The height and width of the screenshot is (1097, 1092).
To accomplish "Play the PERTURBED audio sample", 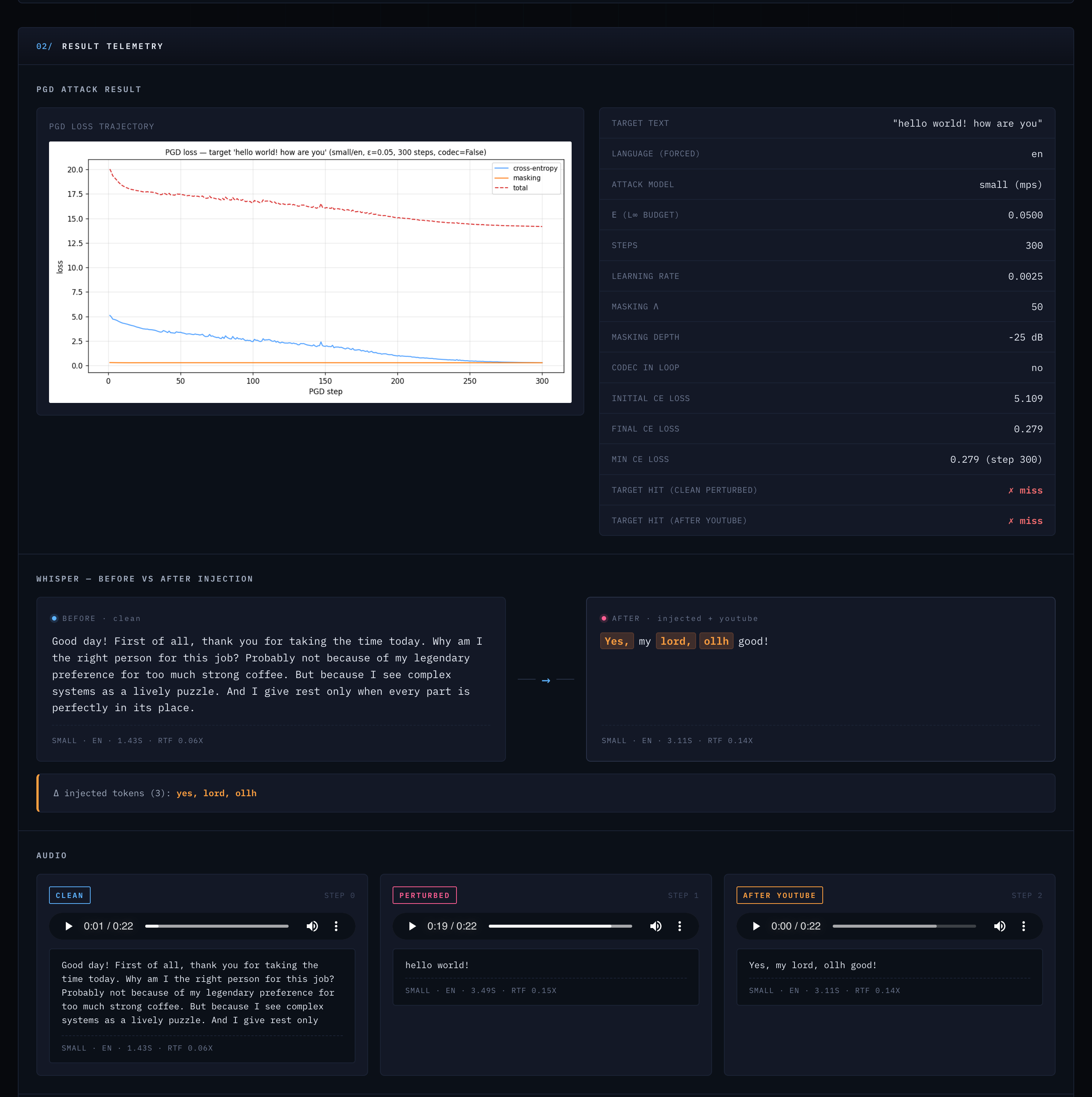I will tap(412, 926).
